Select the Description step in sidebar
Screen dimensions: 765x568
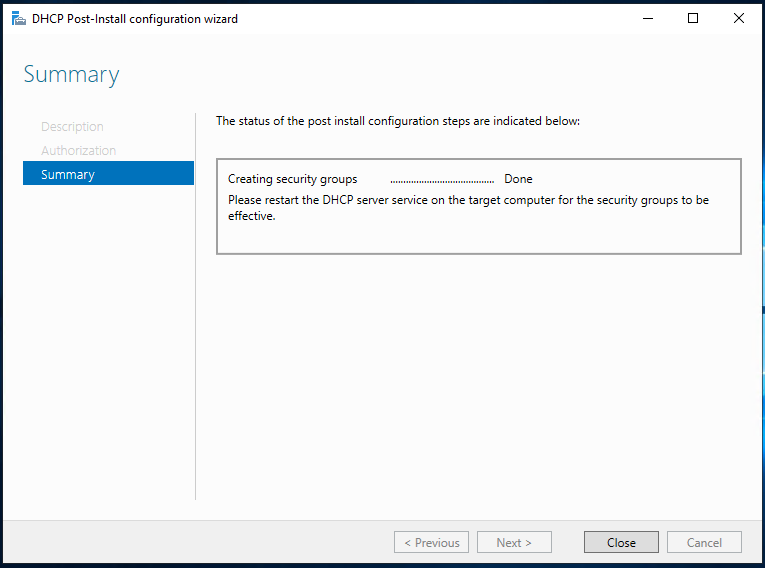point(72,127)
